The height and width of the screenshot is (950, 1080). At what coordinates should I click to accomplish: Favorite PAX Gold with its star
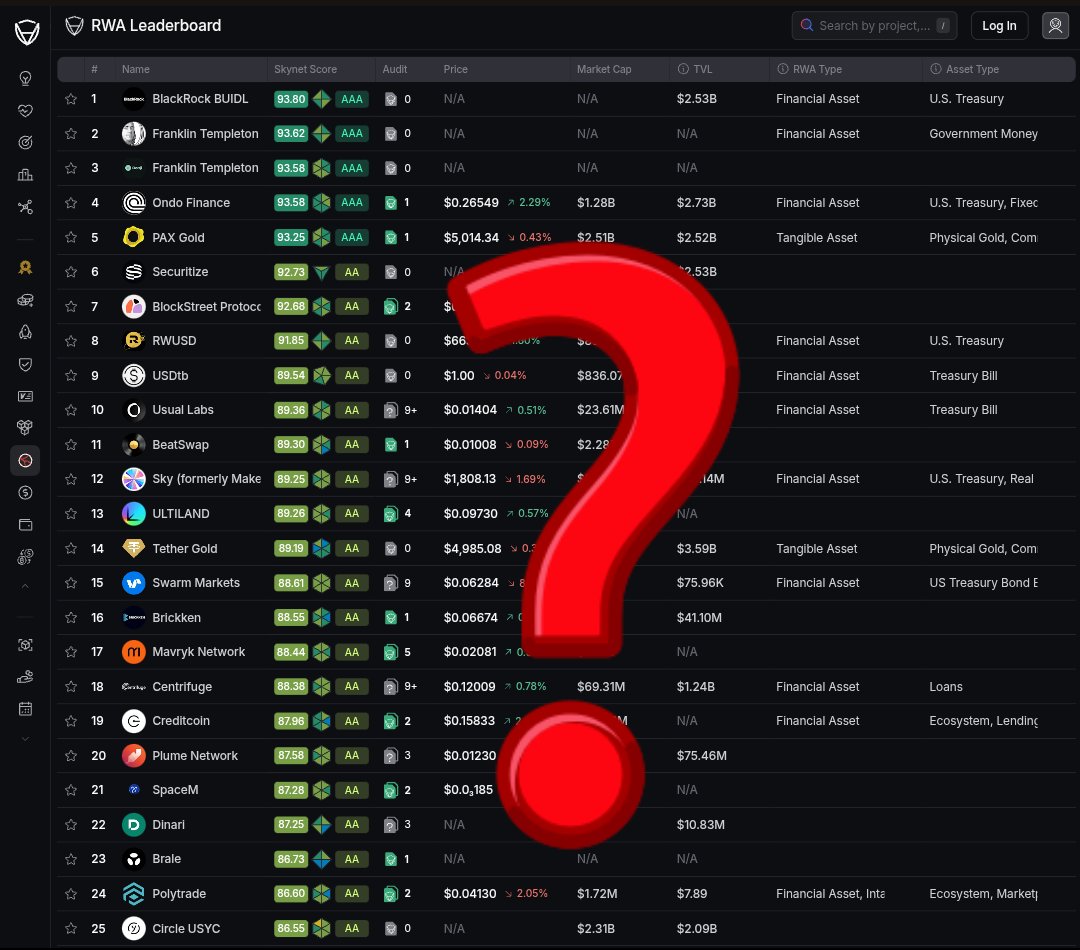(x=71, y=237)
